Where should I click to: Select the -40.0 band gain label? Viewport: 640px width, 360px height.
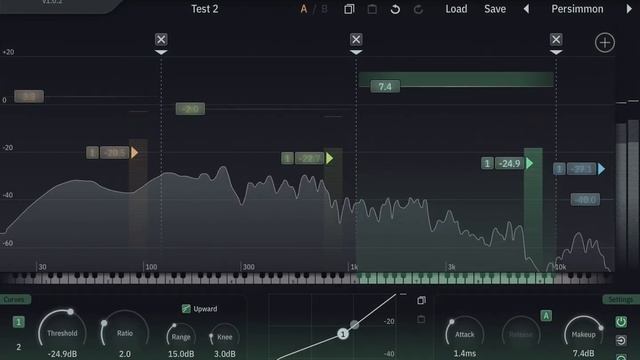pyautogui.click(x=585, y=200)
